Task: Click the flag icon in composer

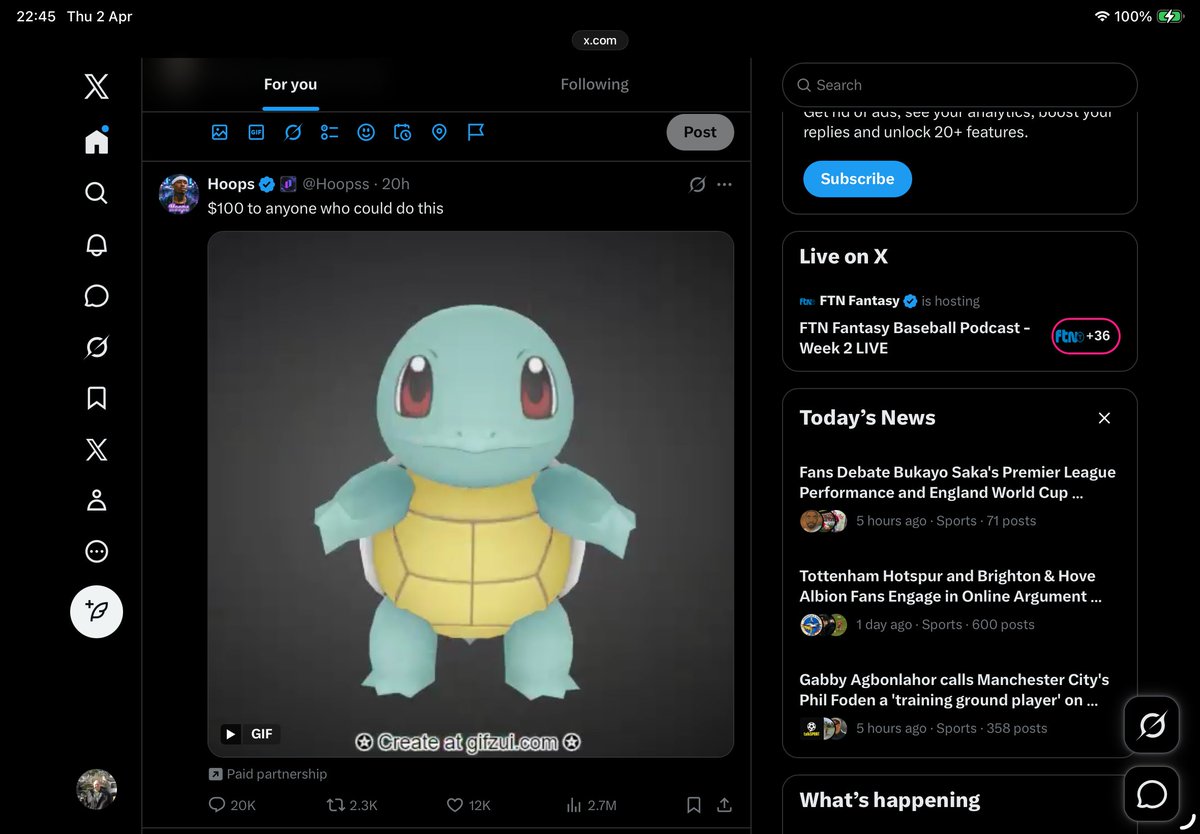Action: click(476, 132)
